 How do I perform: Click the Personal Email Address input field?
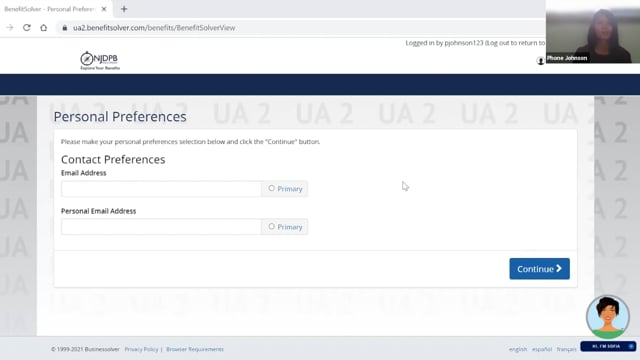point(161,227)
